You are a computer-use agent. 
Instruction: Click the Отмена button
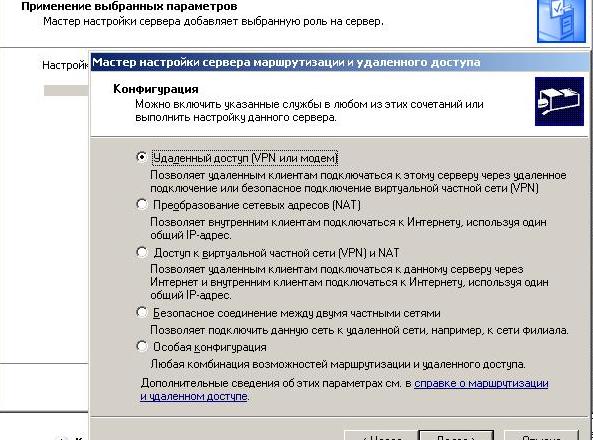(542, 435)
